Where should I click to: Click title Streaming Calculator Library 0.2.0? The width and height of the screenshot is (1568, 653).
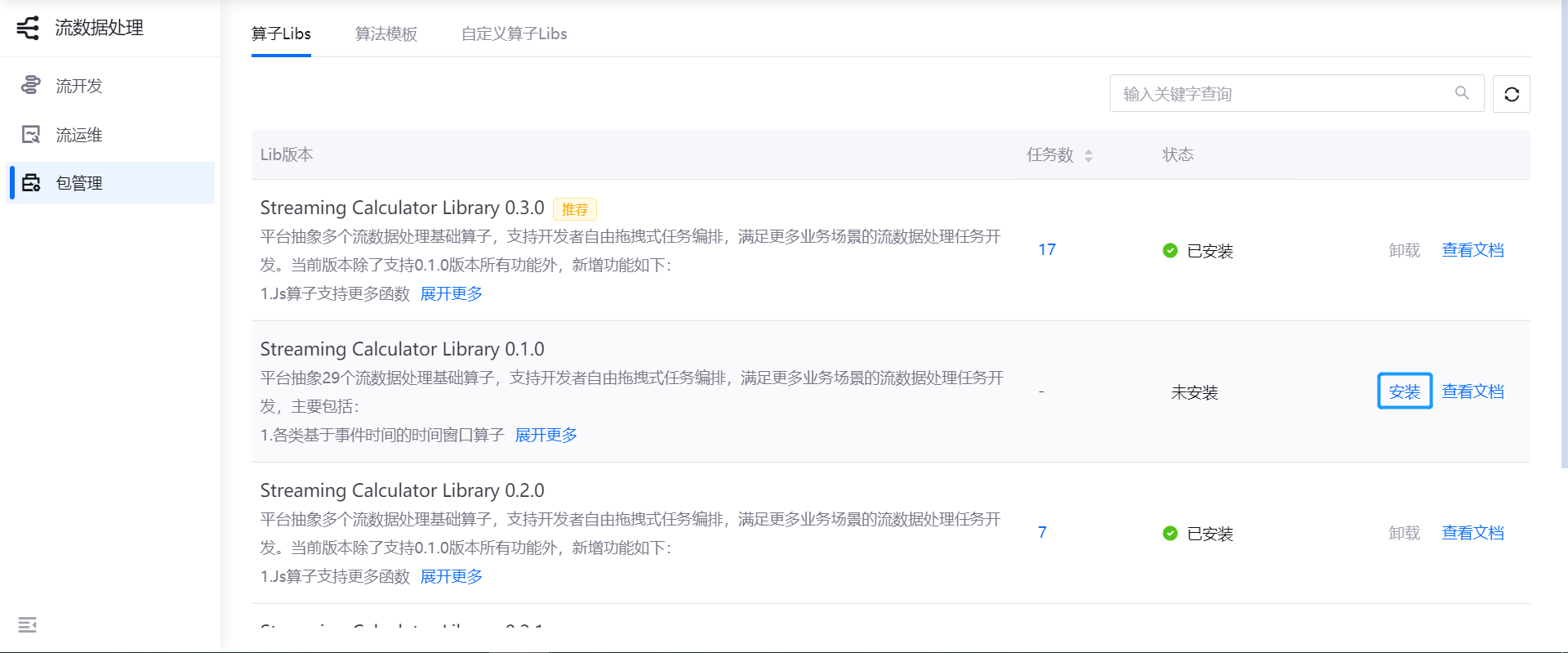(402, 490)
